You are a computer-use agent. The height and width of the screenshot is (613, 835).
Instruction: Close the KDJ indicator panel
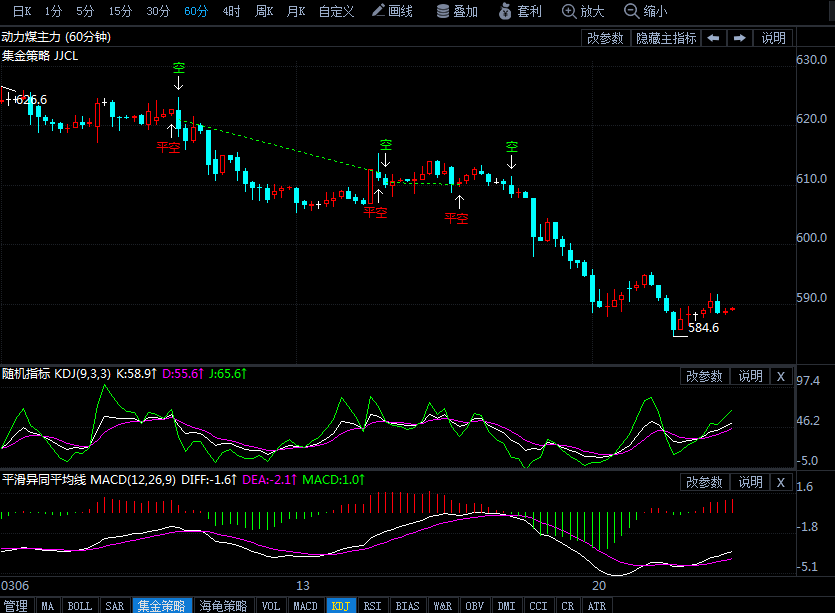(781, 377)
